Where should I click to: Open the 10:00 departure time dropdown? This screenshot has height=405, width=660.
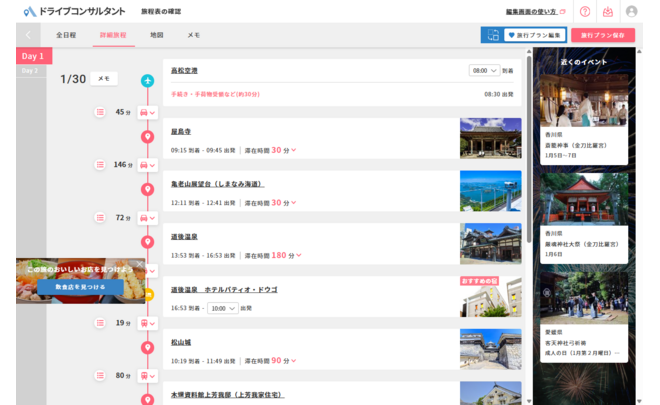(x=222, y=308)
